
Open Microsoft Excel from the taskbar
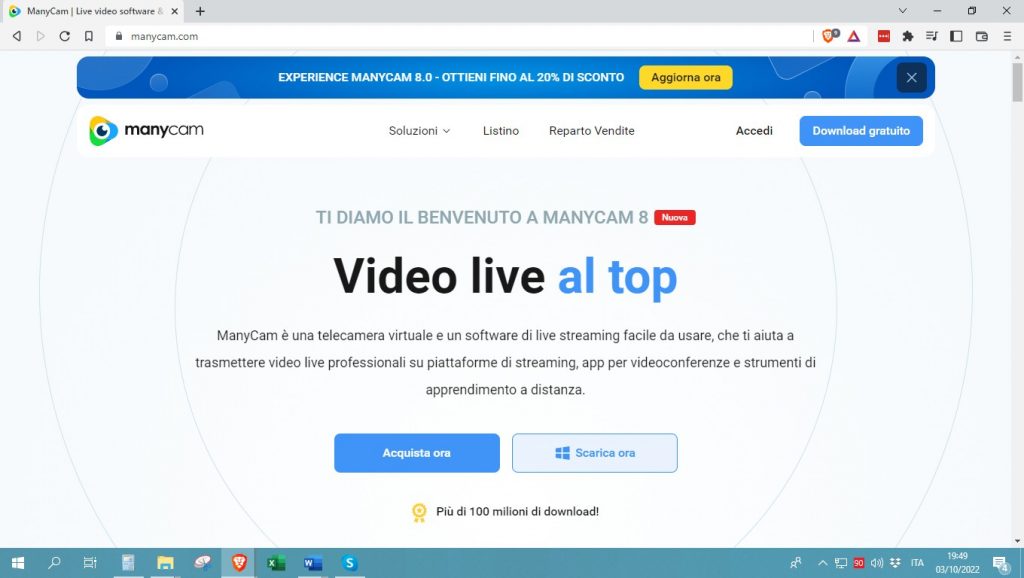click(275, 563)
